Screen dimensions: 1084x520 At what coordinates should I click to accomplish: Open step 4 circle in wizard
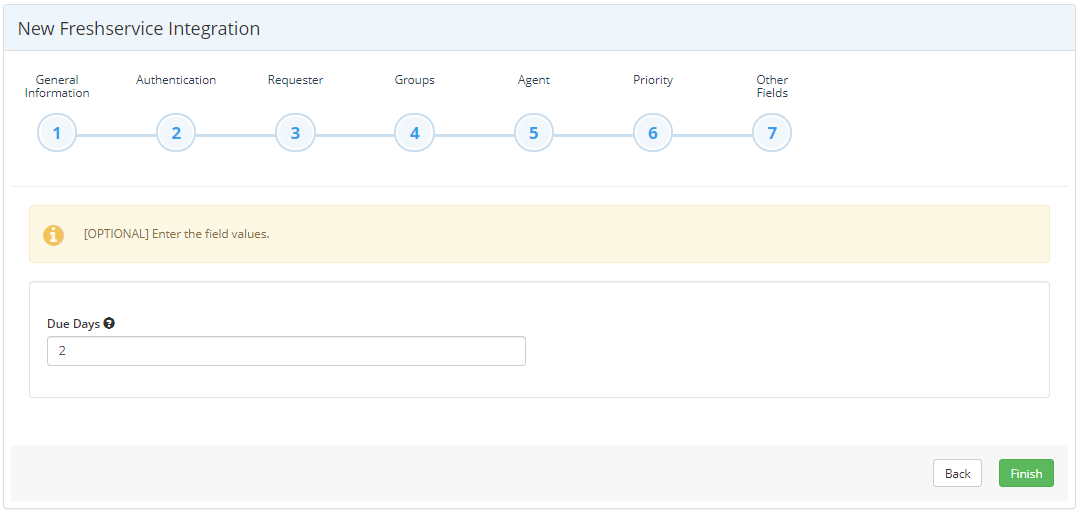[414, 133]
